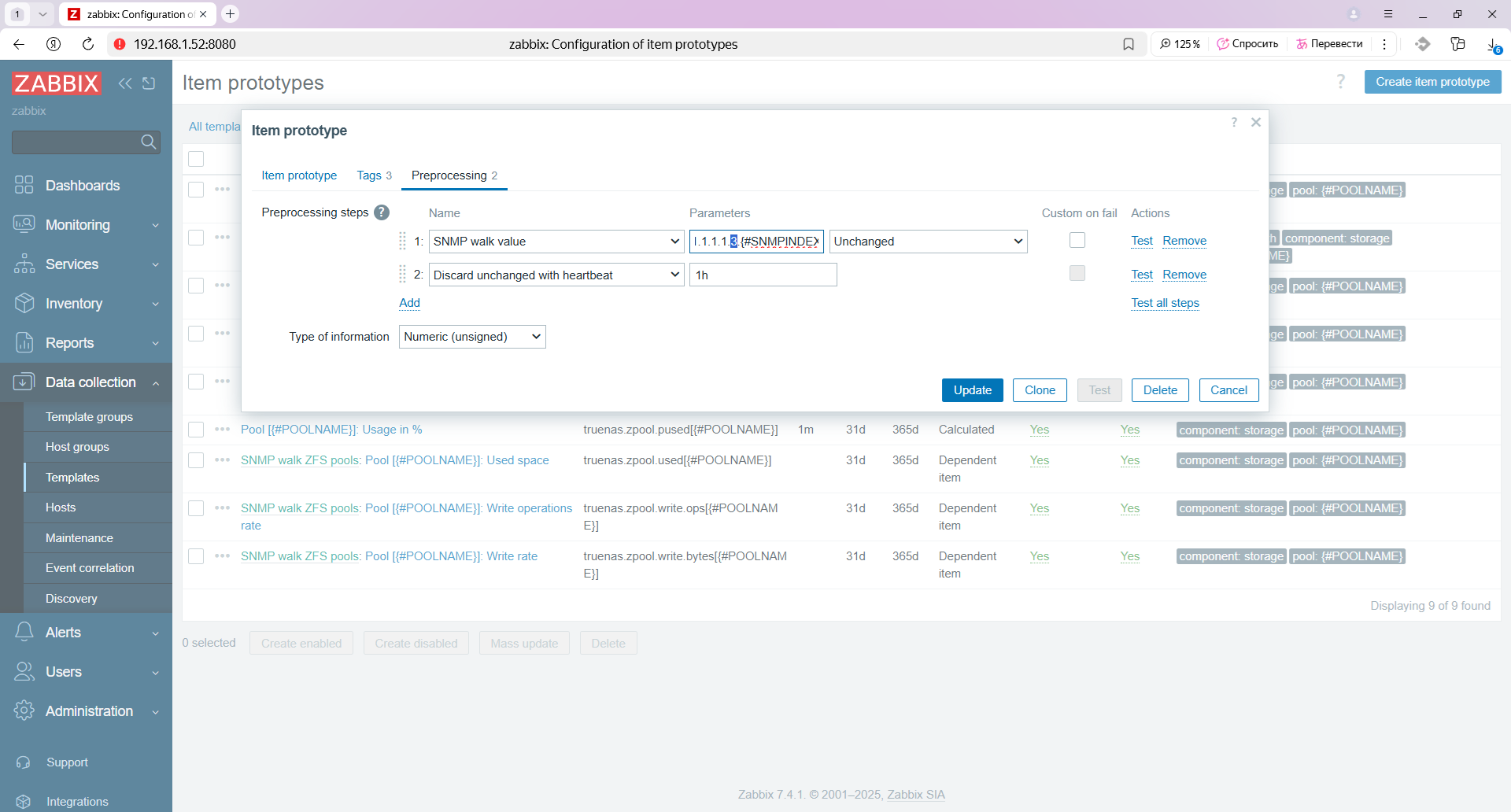The height and width of the screenshot is (812, 1511).
Task: Open Type of information dropdown
Action: click(x=472, y=337)
